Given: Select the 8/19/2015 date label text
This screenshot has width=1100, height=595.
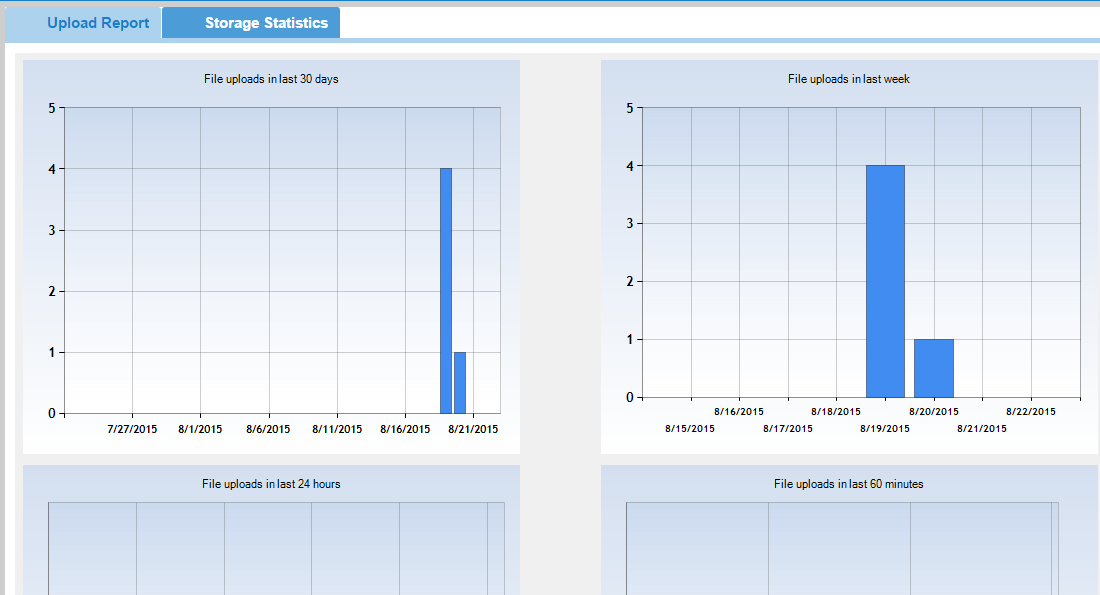Looking at the screenshot, I should tap(885, 429).
